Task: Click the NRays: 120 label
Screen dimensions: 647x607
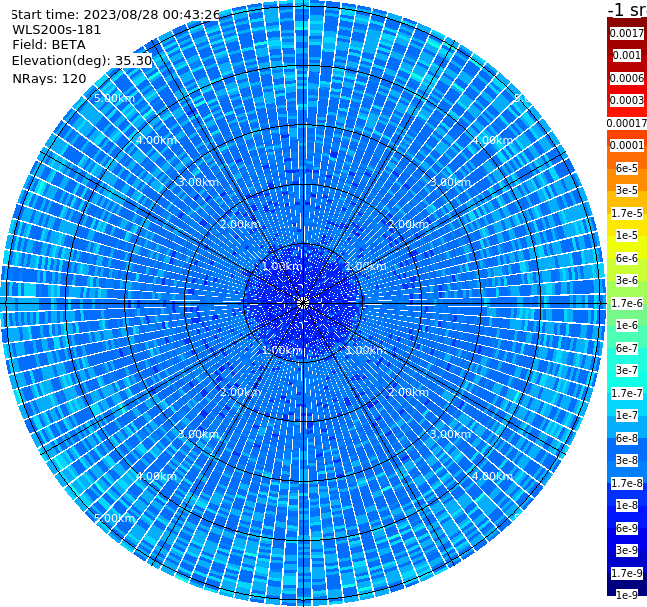Action: tap(49, 78)
